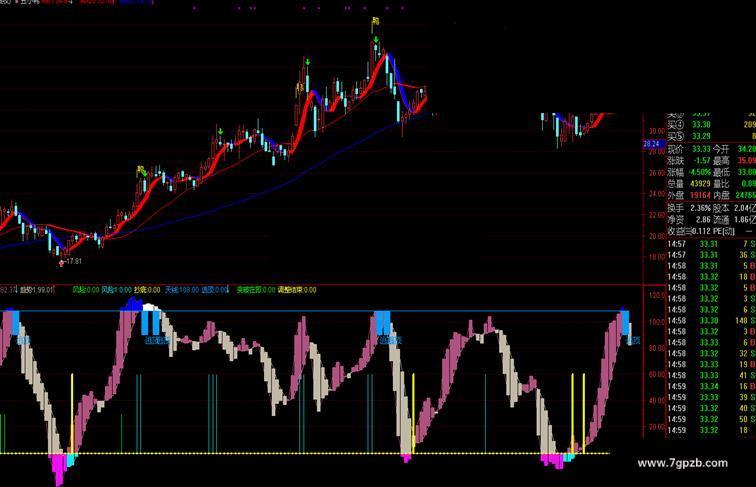This screenshot has width=756, height=487.
Task: Click the 量比 volume ratio field
Action: click(x=734, y=184)
